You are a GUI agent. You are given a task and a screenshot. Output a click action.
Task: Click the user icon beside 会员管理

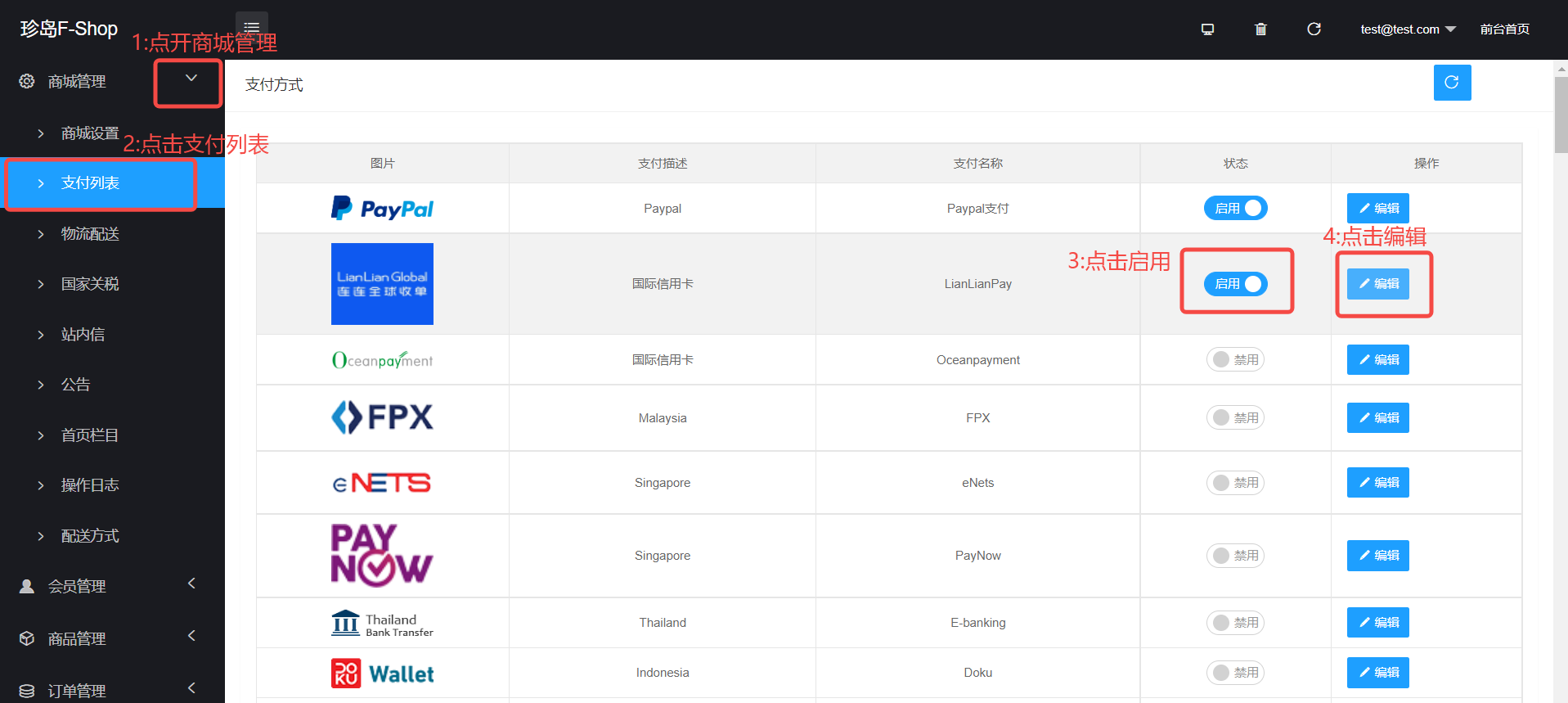click(x=27, y=586)
